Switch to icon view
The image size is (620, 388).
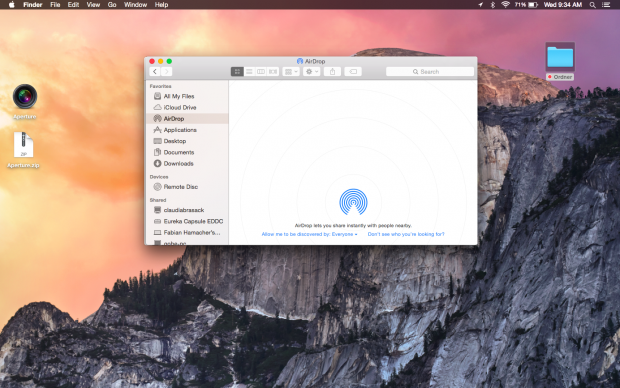pyautogui.click(x=237, y=72)
